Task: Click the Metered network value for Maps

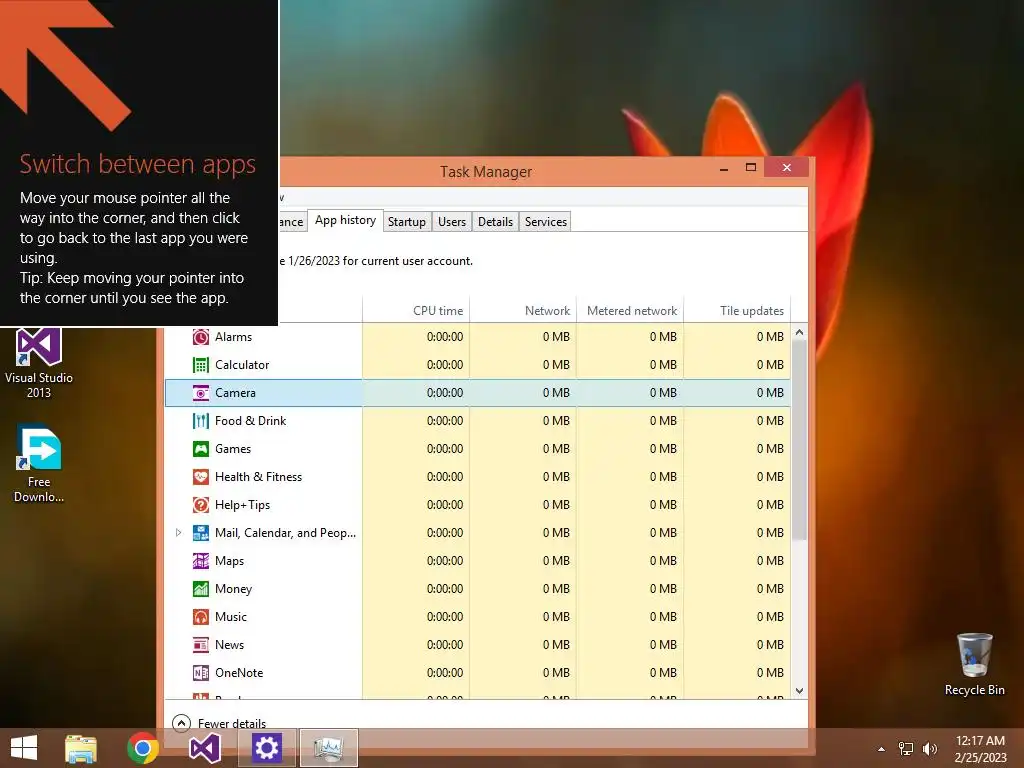Action: tap(663, 561)
